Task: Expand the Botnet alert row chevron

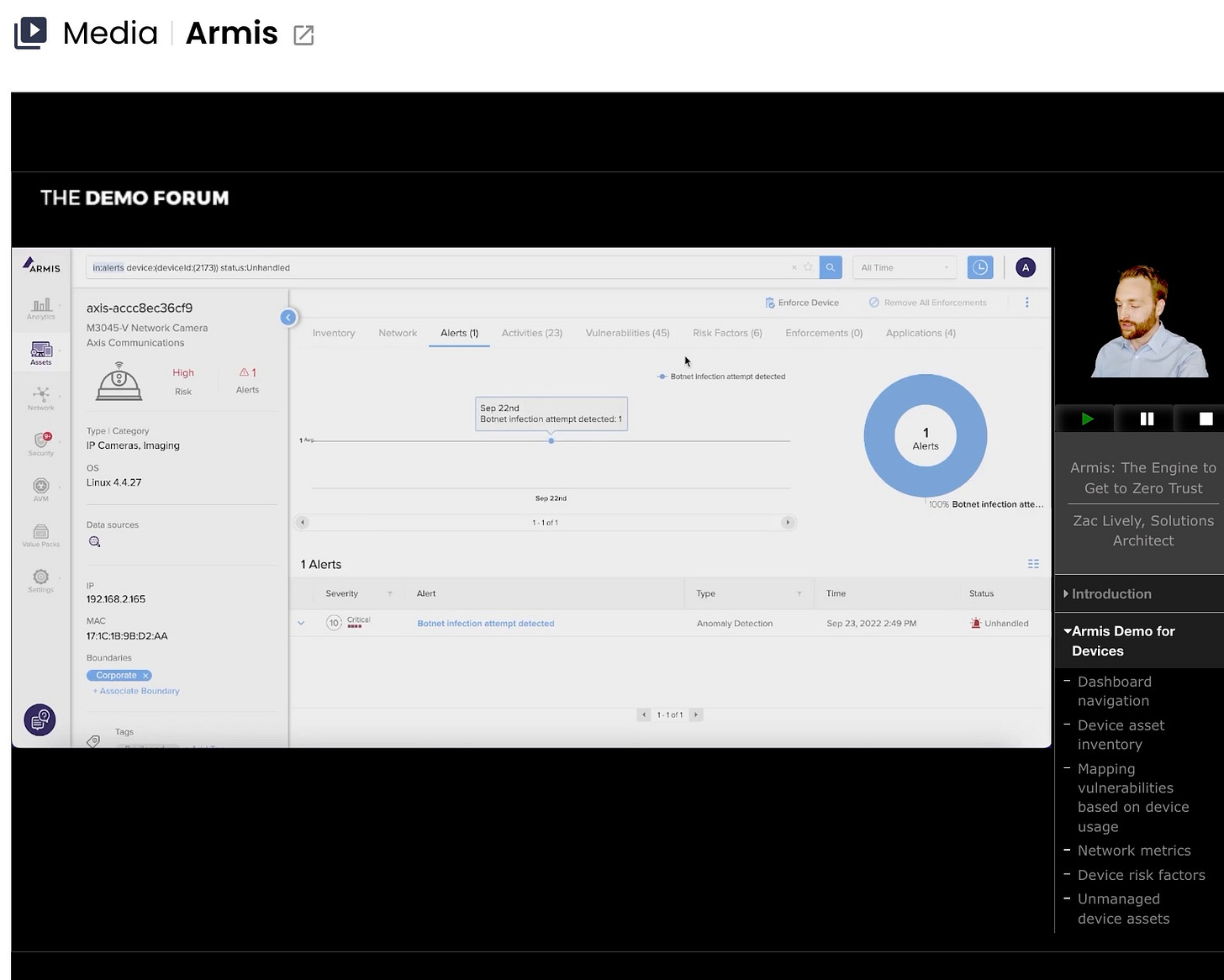Action: pyautogui.click(x=301, y=624)
